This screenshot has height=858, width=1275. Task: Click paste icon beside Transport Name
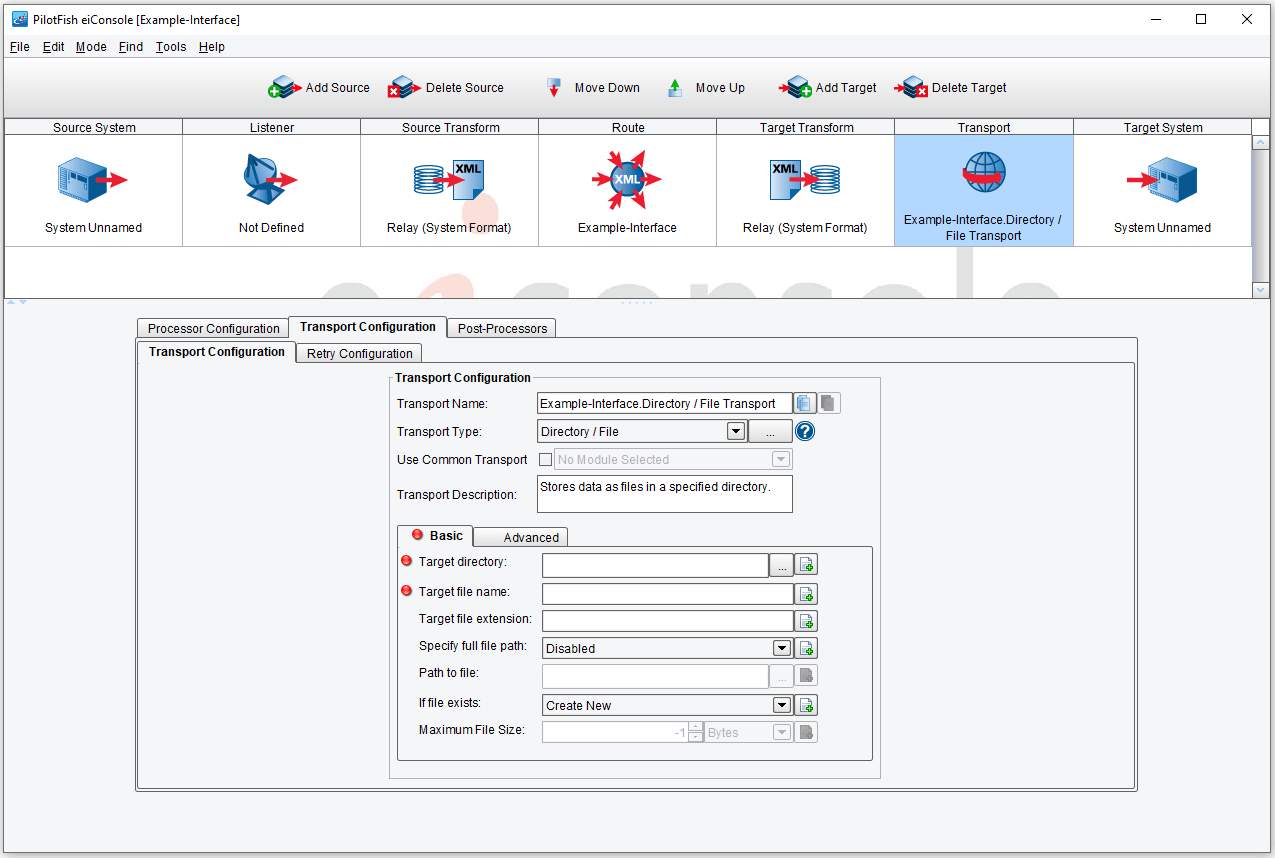tap(829, 403)
